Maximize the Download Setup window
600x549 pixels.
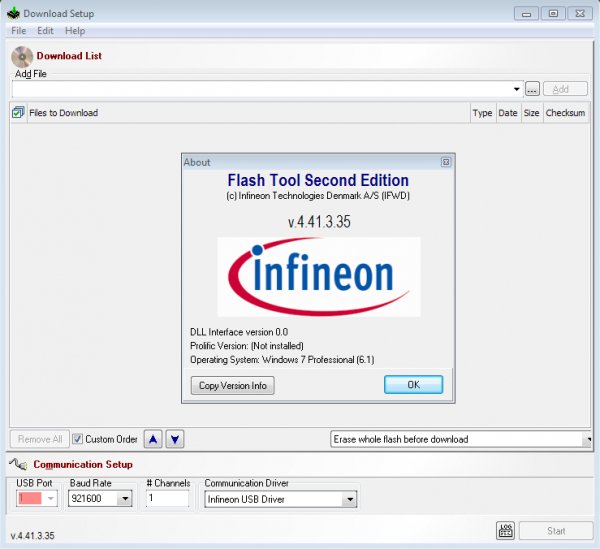click(x=553, y=14)
